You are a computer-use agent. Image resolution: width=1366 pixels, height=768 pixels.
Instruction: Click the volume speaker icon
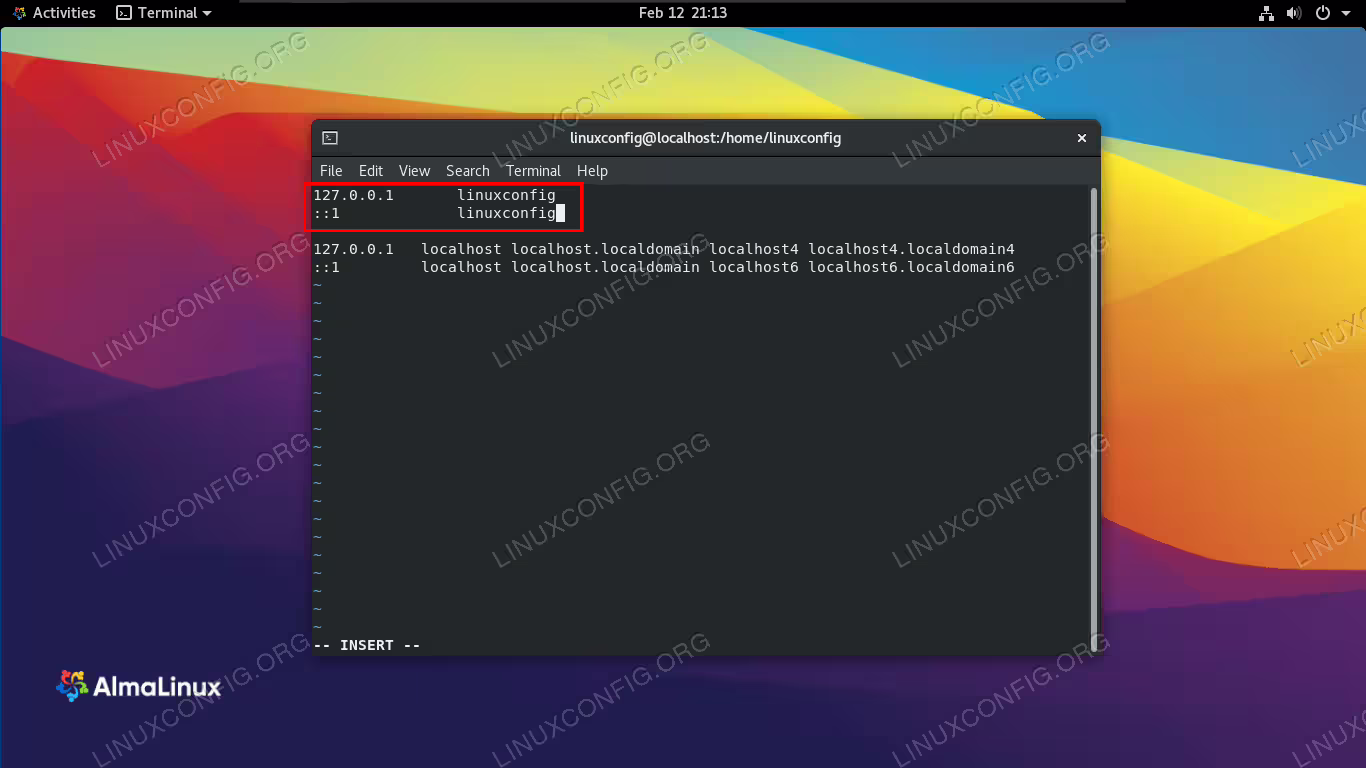[x=1294, y=13]
